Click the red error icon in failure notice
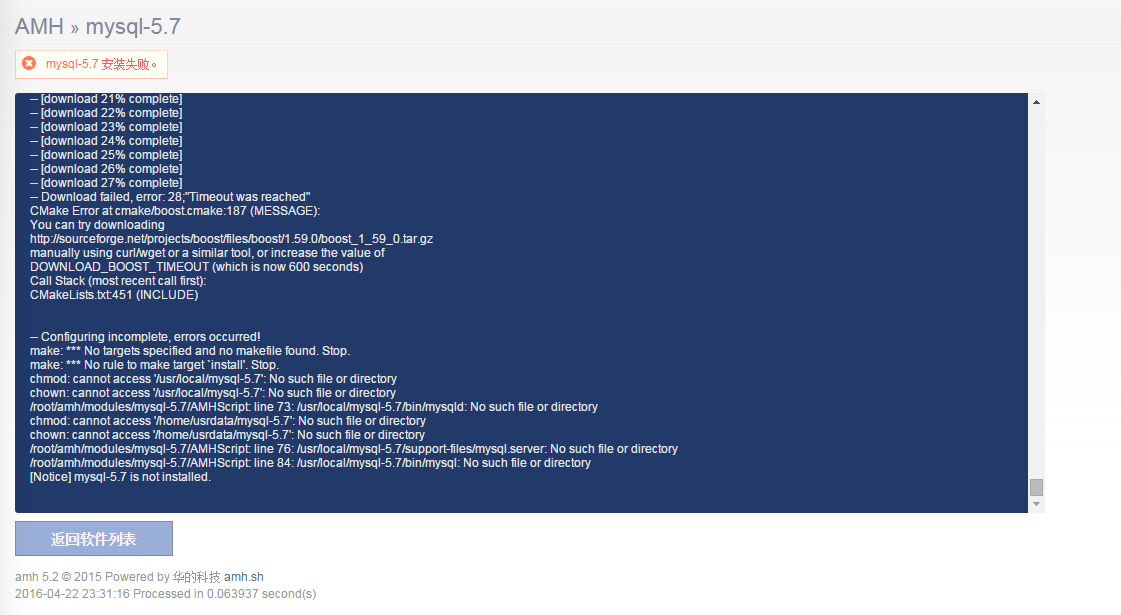 coord(29,63)
